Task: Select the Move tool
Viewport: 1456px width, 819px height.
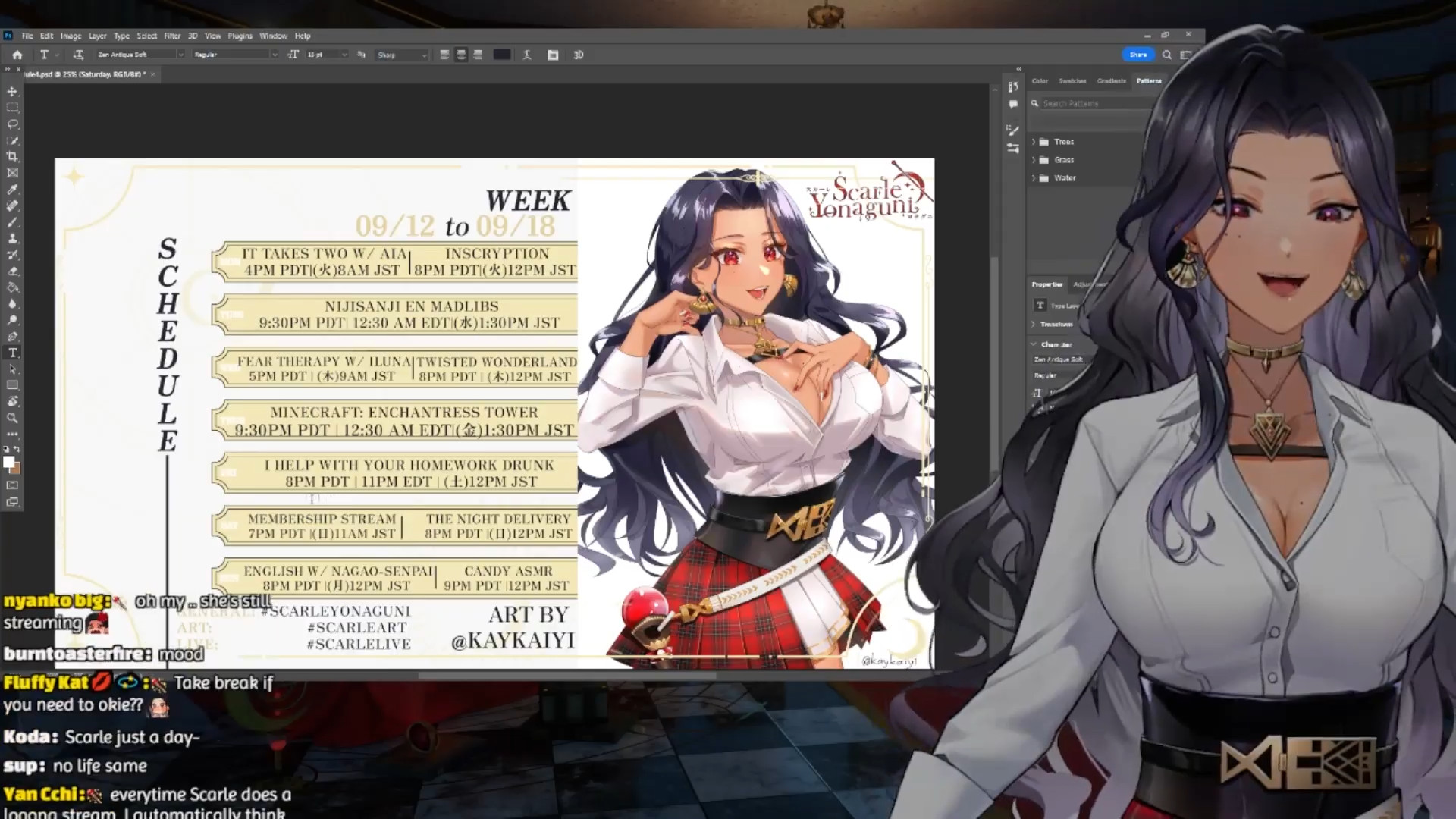Action: (12, 91)
